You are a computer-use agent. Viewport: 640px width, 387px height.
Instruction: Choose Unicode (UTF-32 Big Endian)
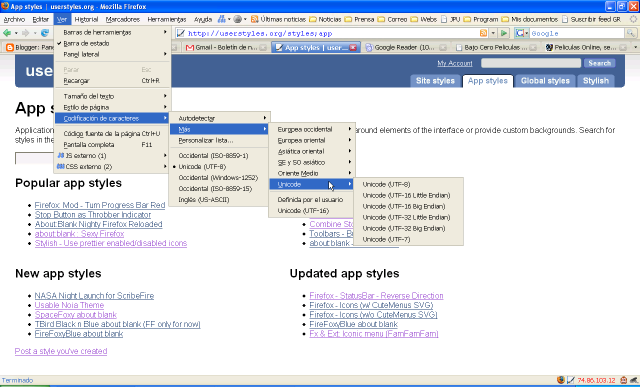click(x=408, y=229)
